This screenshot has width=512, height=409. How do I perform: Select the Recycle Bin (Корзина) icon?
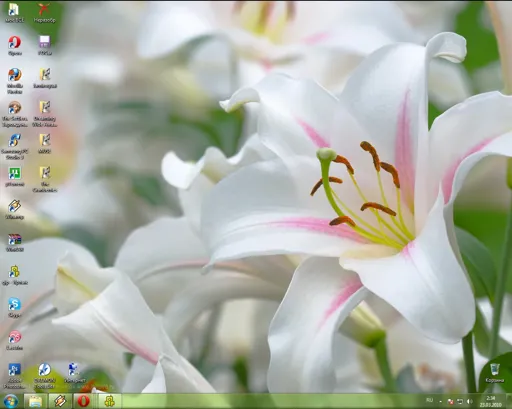495,373
